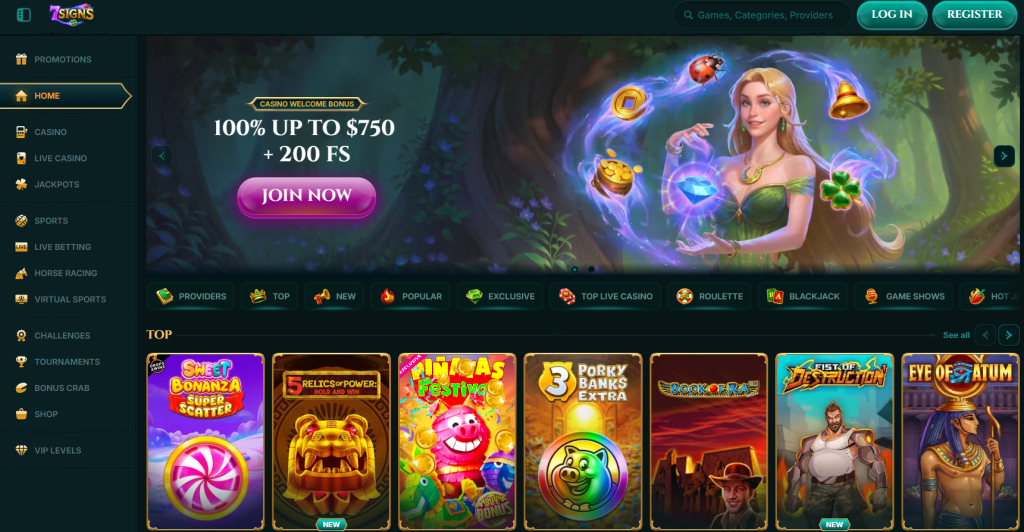
Task: Focus the games search field
Action: click(762, 15)
